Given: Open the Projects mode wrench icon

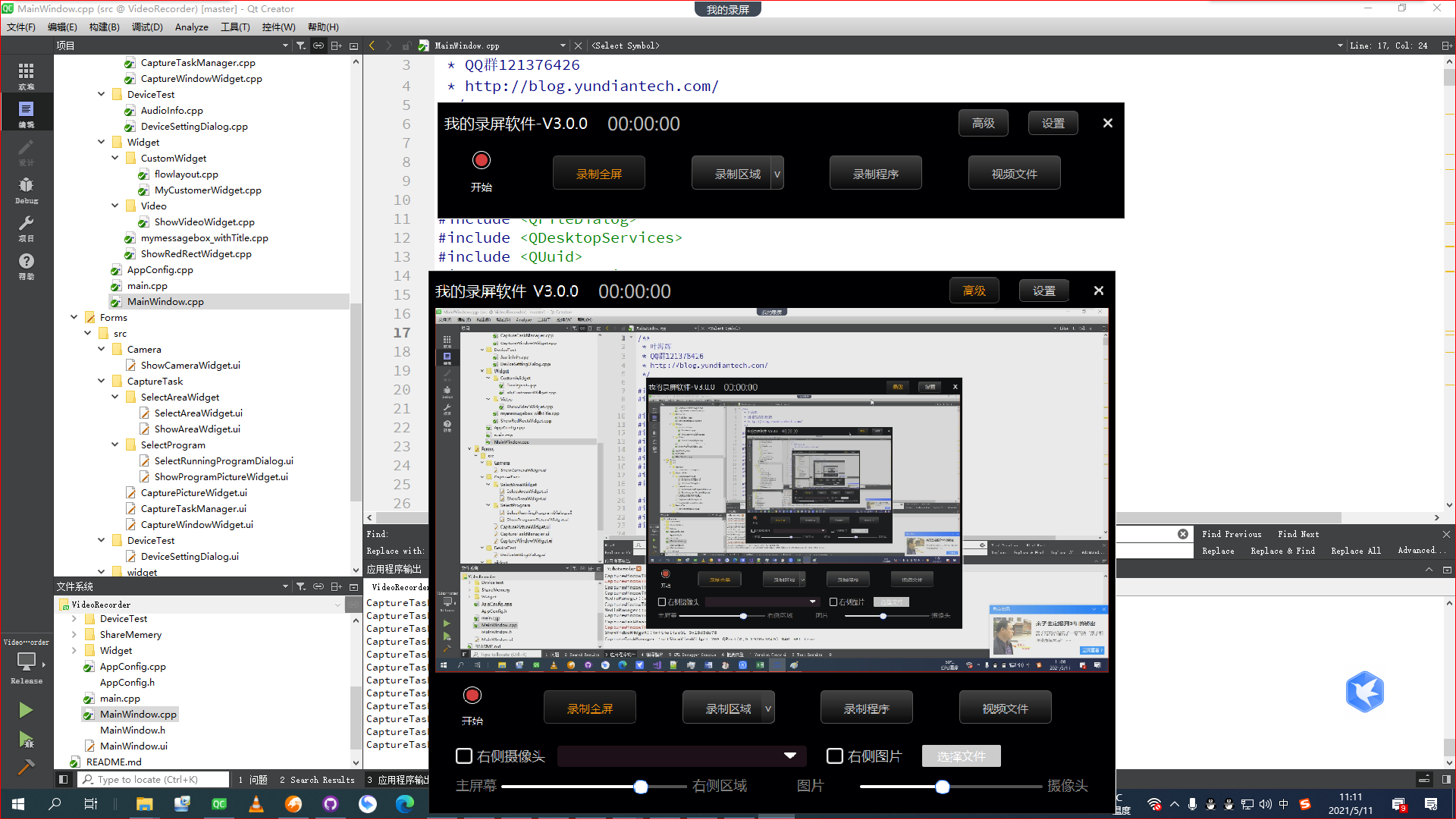Looking at the screenshot, I should click(26, 227).
